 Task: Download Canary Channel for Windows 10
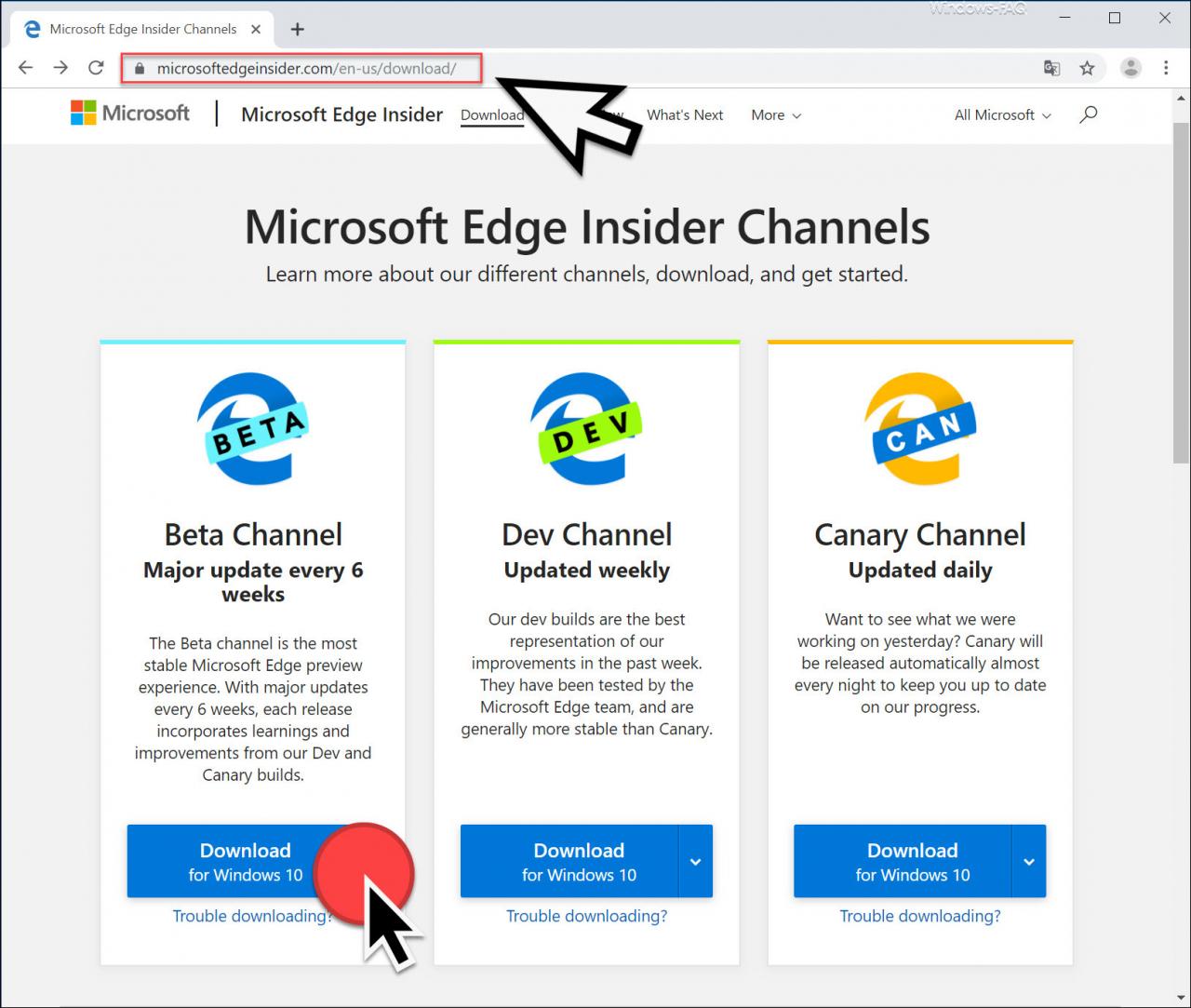click(903, 861)
